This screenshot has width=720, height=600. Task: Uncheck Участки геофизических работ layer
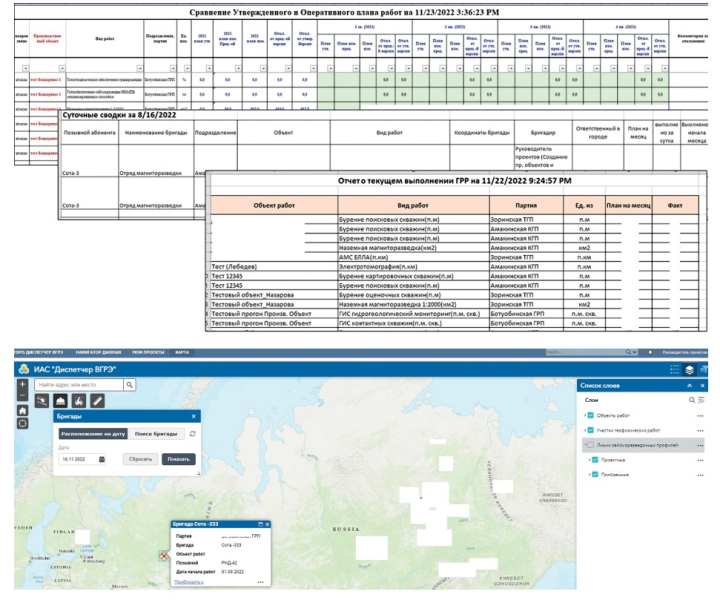(x=591, y=430)
